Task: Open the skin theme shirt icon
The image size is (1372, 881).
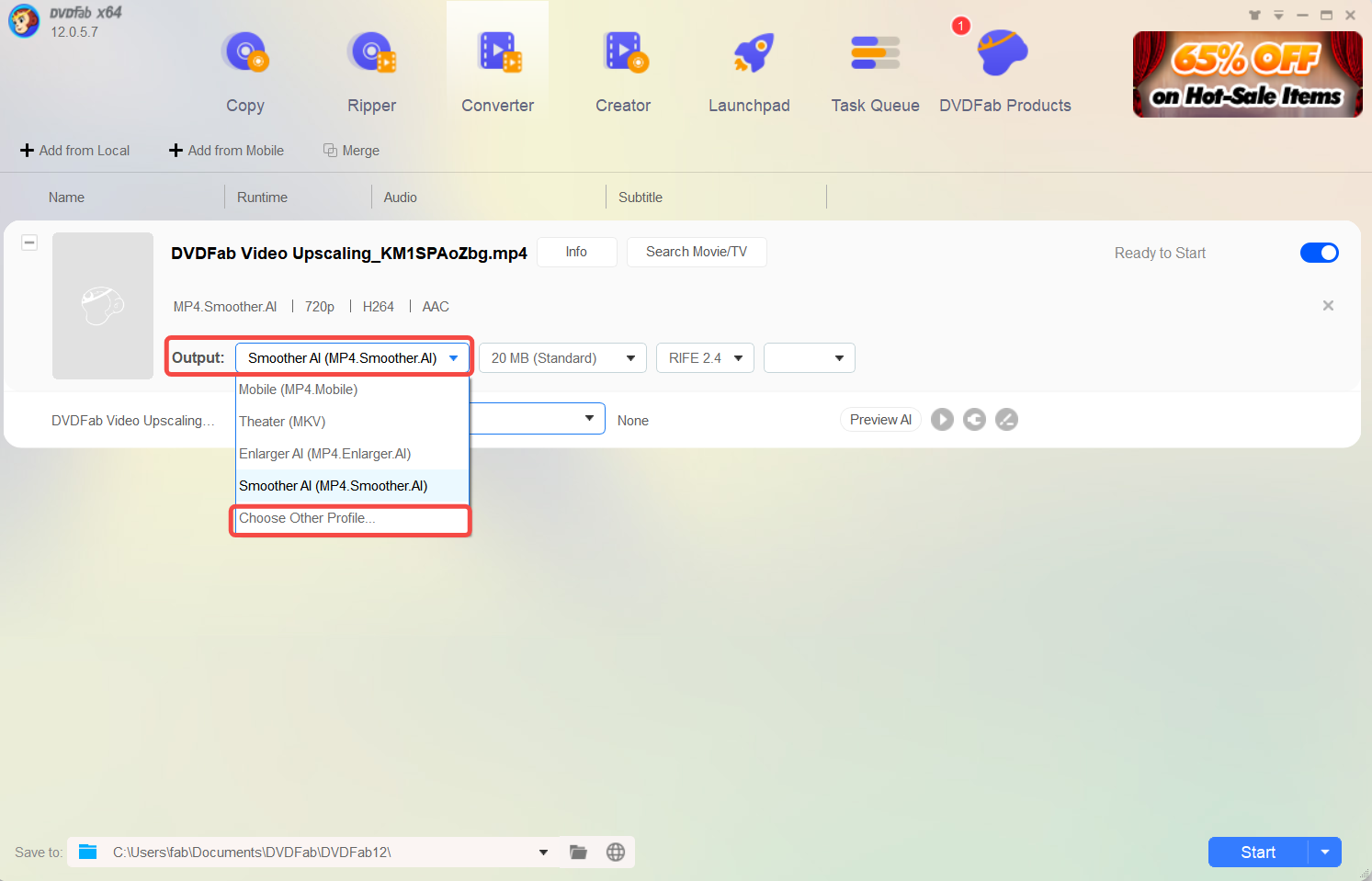Action: pos(1254,15)
